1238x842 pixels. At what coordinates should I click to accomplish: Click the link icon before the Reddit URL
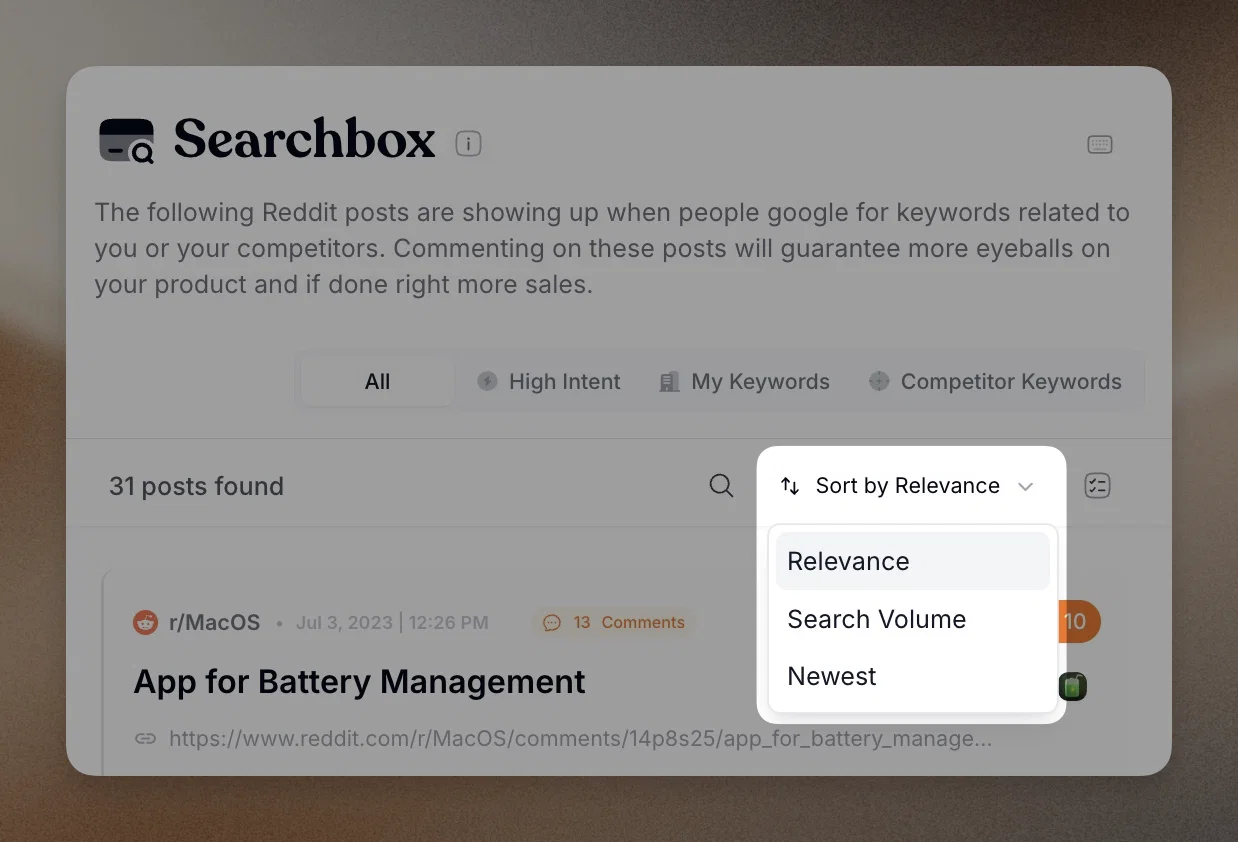click(x=146, y=739)
